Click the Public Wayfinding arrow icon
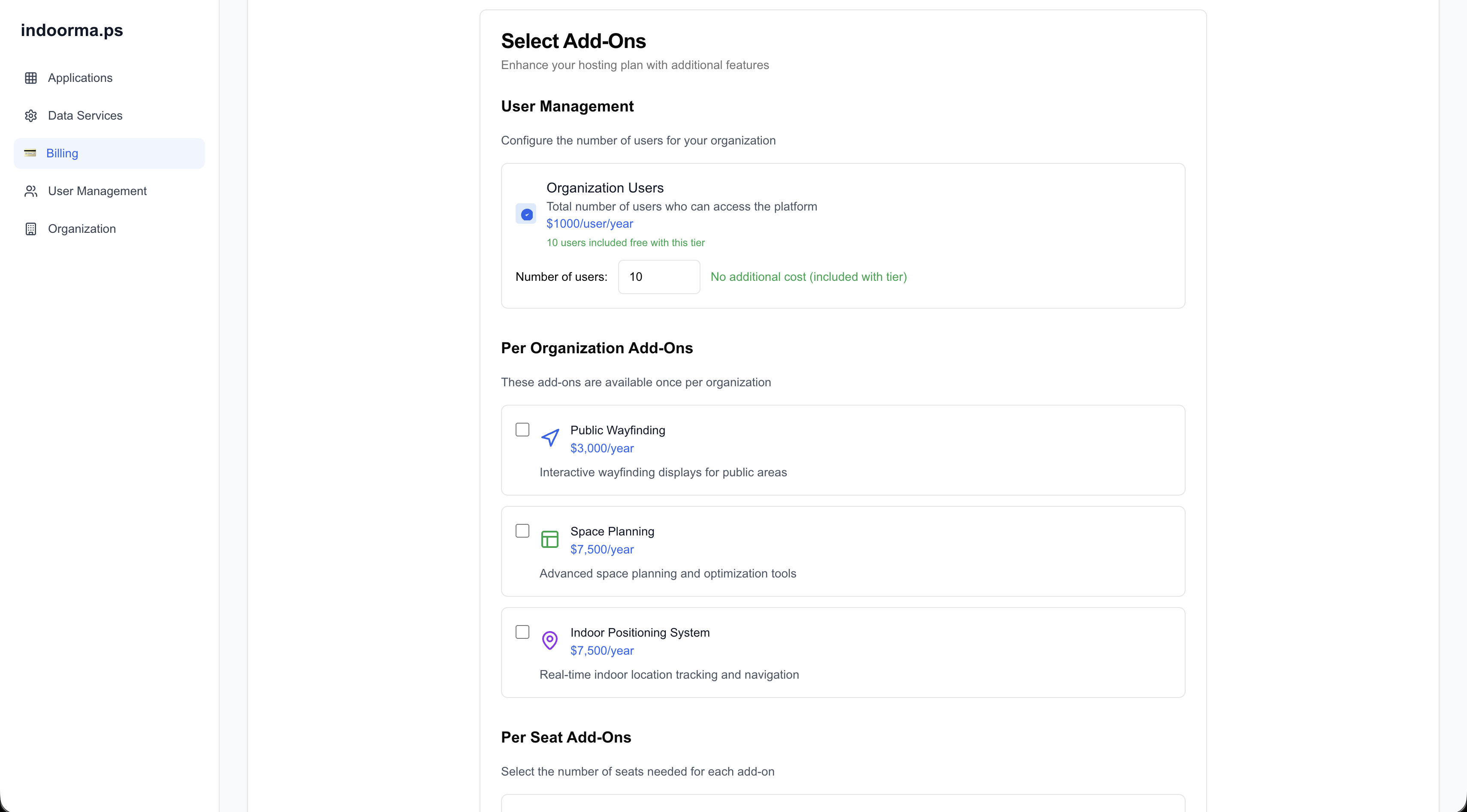 click(549, 438)
